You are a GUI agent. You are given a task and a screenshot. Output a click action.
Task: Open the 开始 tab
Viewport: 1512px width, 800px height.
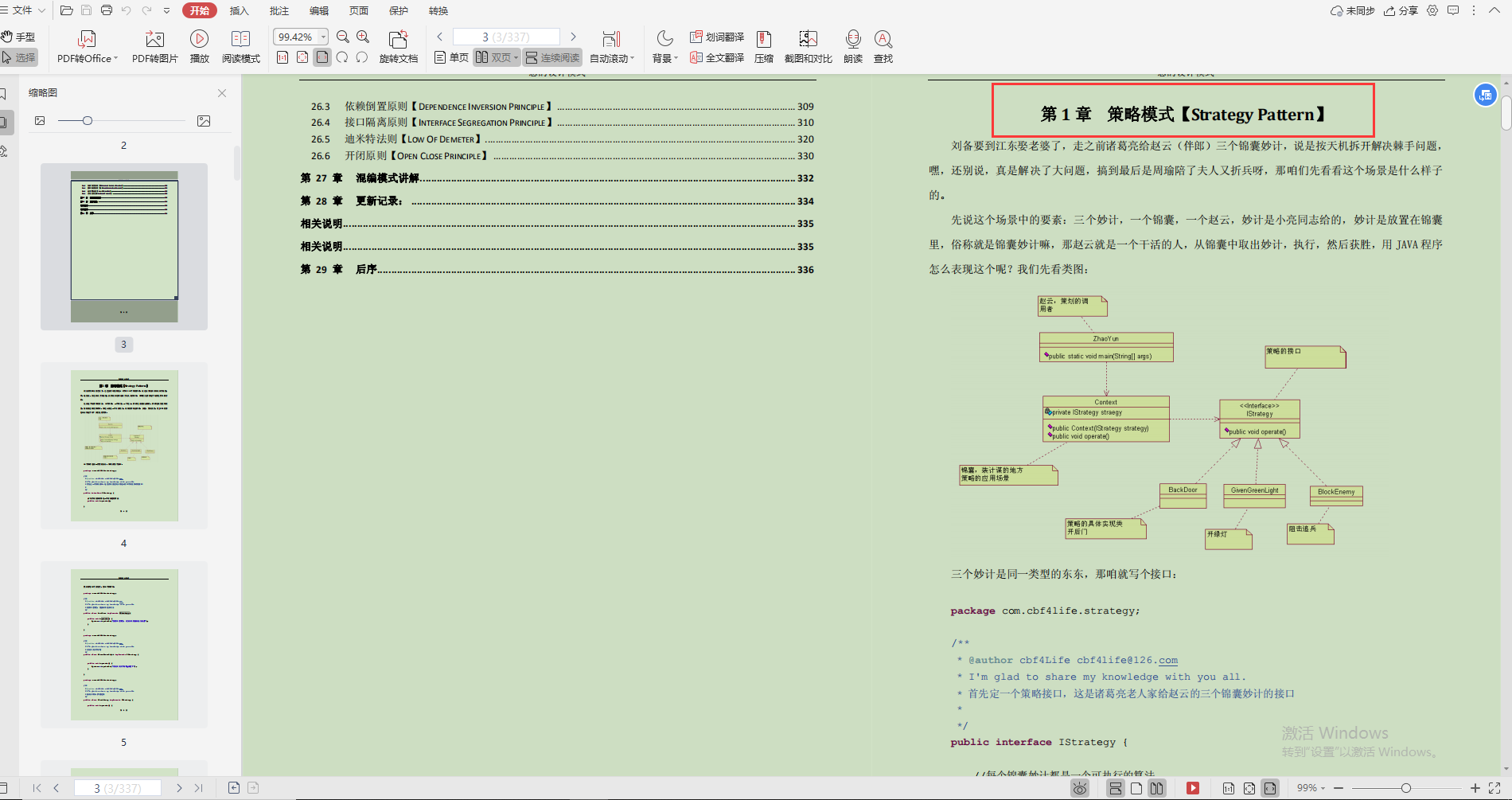point(200,10)
